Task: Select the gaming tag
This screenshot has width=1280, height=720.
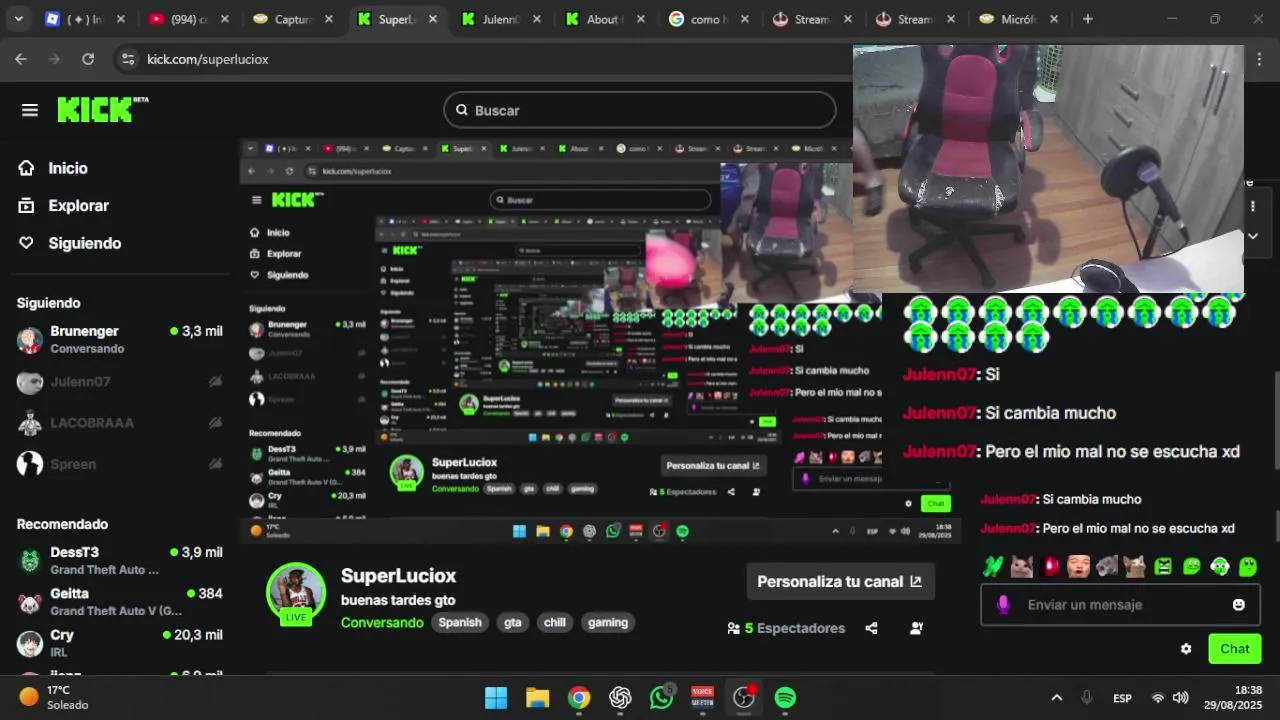Action: tap(608, 622)
